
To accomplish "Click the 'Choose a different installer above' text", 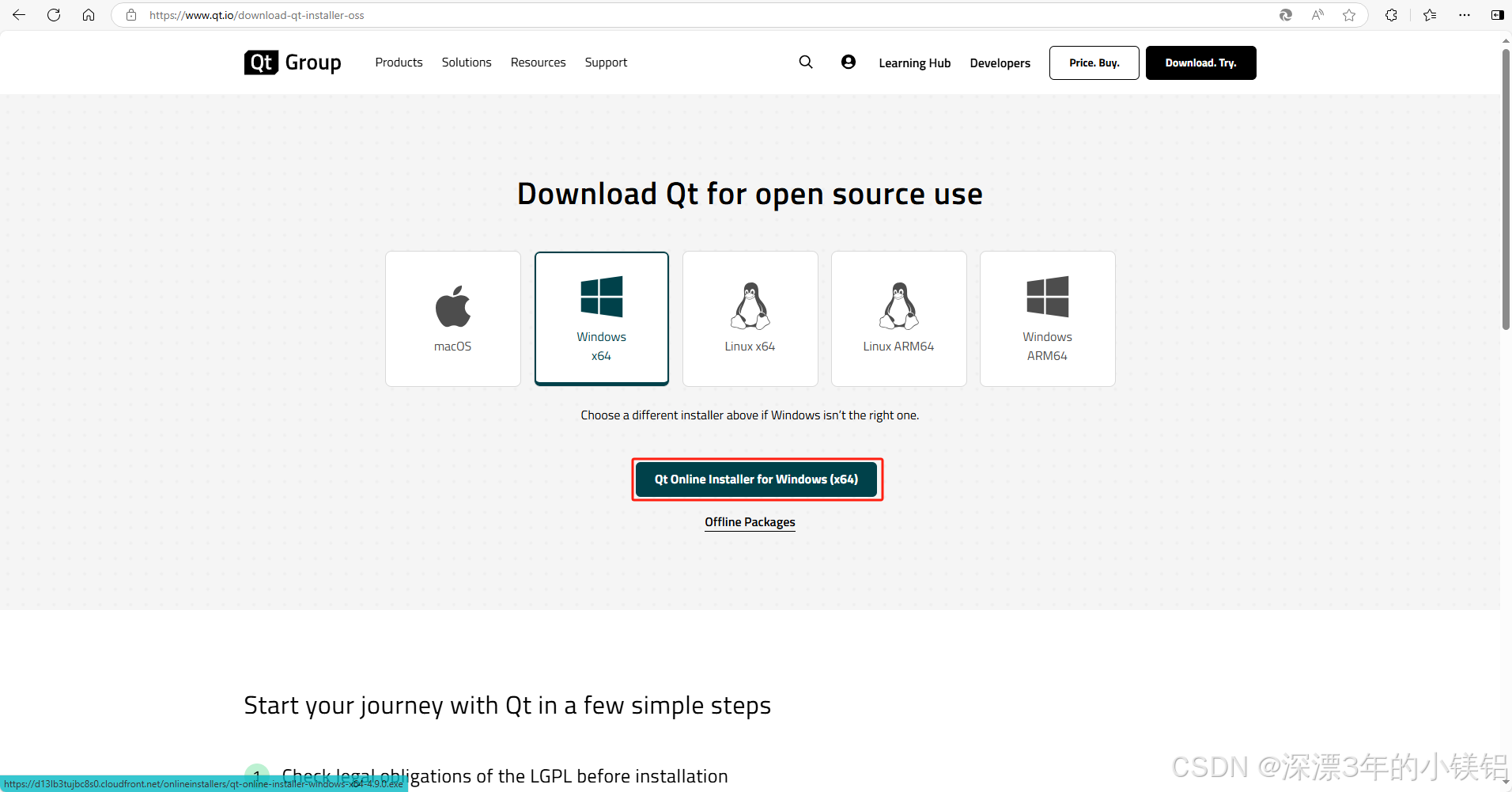I will 750,415.
